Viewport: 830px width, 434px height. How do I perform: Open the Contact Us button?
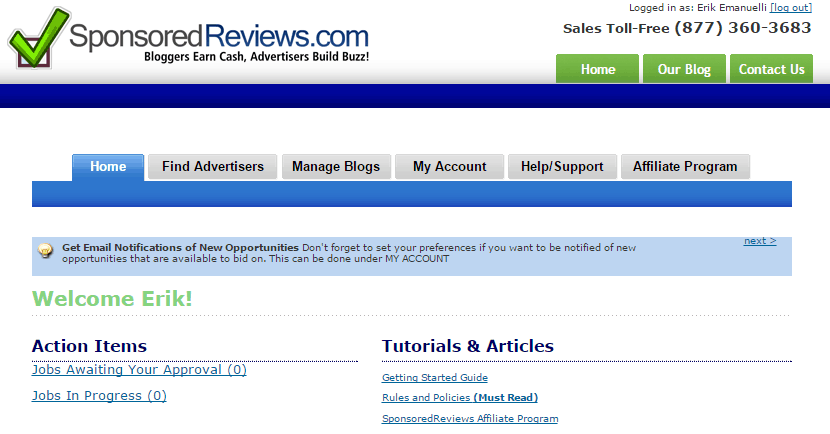(771, 69)
